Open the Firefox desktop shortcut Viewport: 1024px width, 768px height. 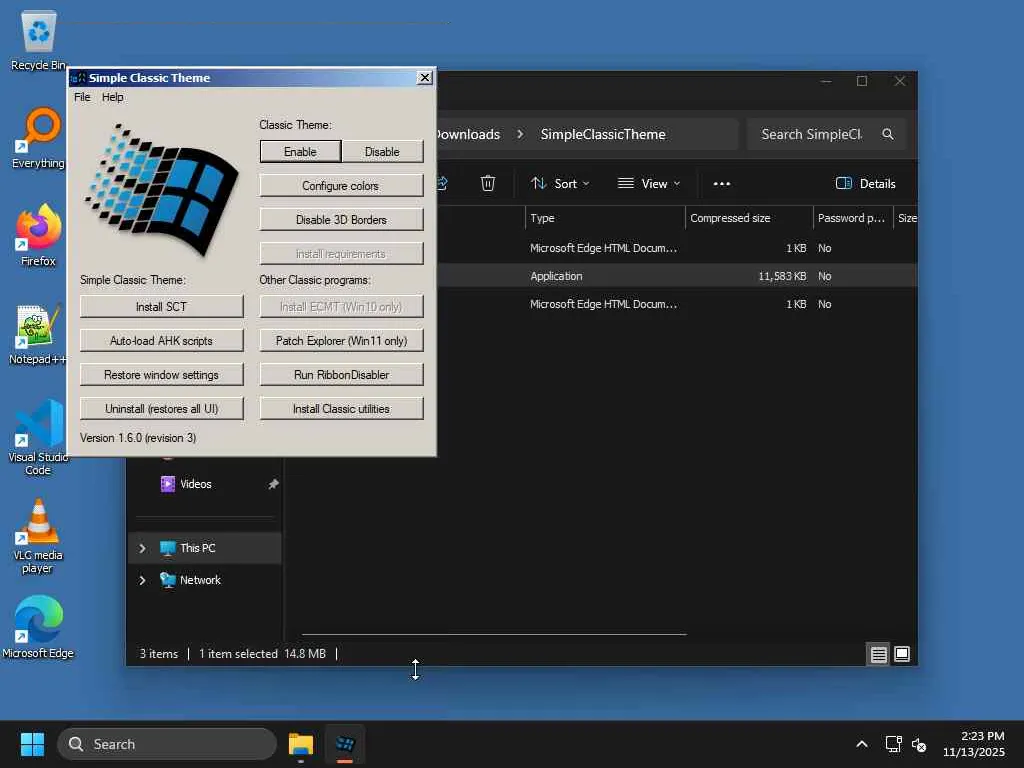(x=38, y=235)
